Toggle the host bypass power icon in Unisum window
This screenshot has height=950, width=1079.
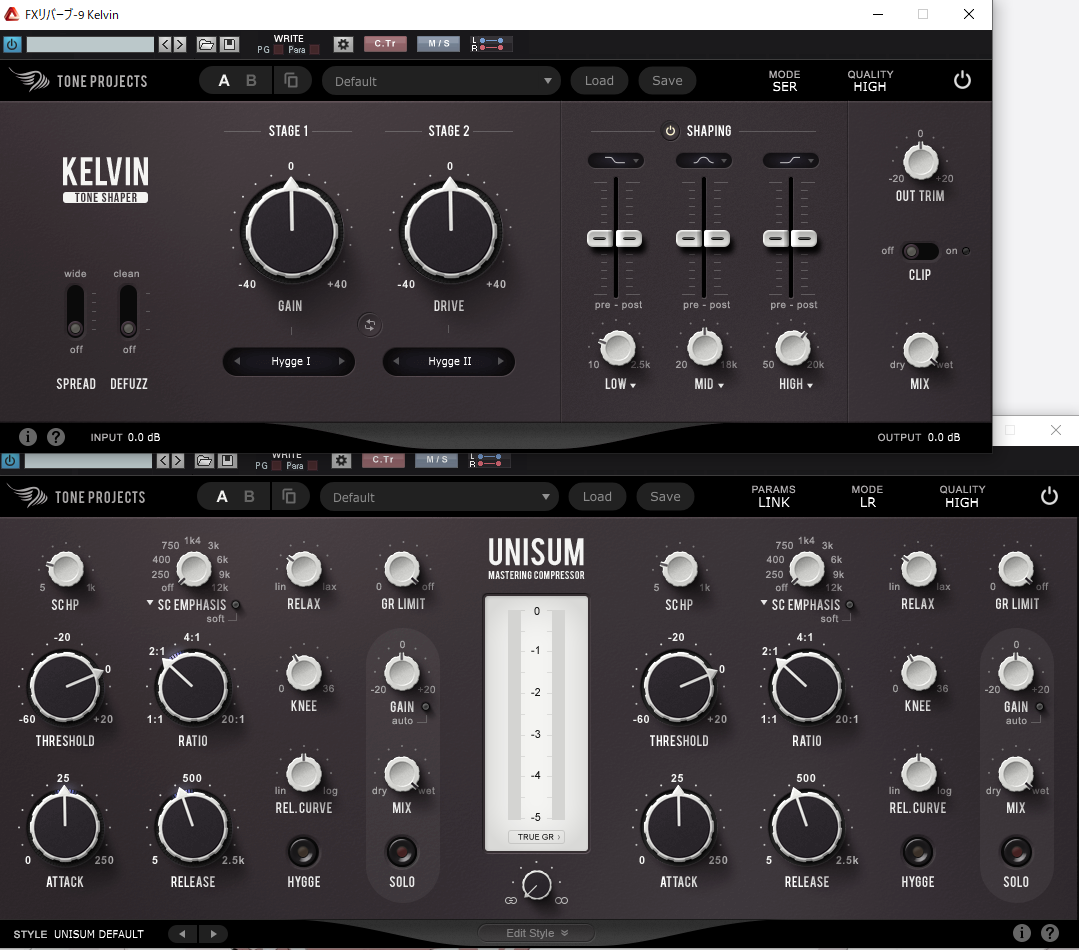pos(10,461)
